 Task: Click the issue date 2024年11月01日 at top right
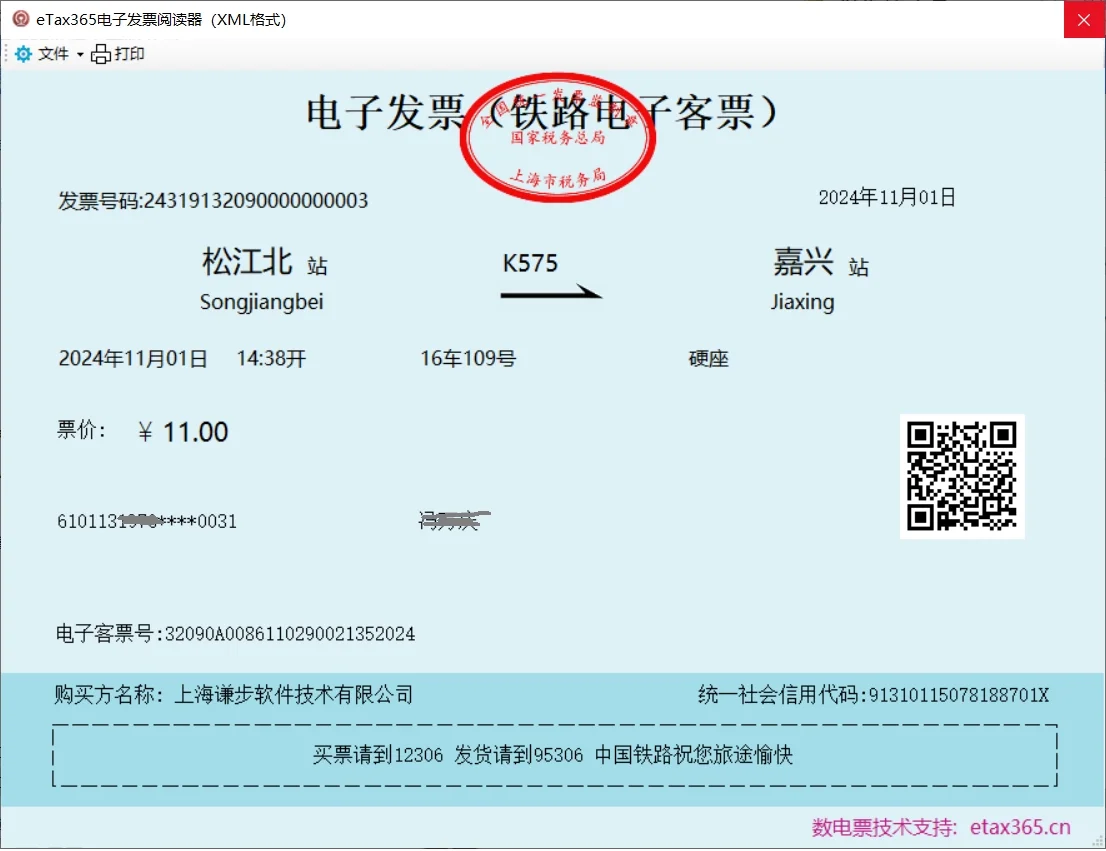[887, 197]
